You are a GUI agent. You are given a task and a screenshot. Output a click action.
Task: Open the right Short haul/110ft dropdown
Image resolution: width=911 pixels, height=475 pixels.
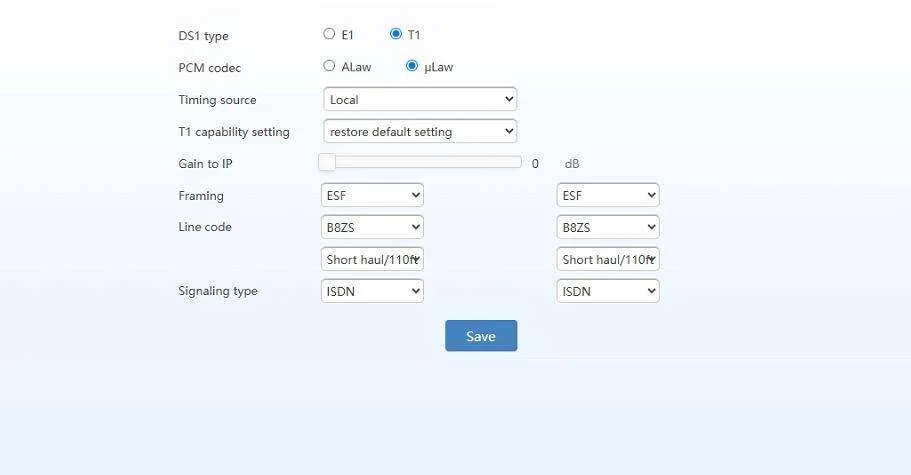(x=608, y=259)
